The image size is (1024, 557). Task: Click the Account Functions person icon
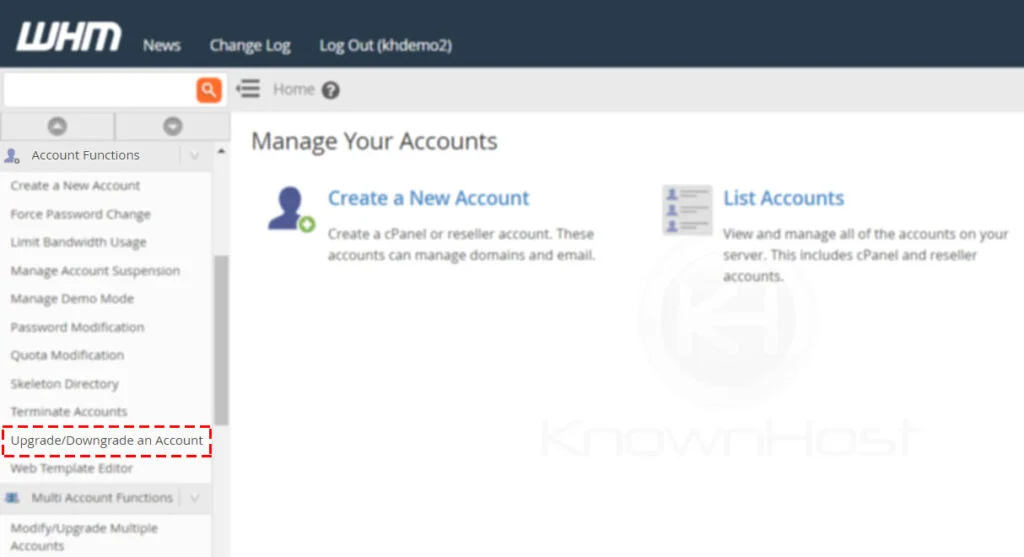(x=12, y=156)
